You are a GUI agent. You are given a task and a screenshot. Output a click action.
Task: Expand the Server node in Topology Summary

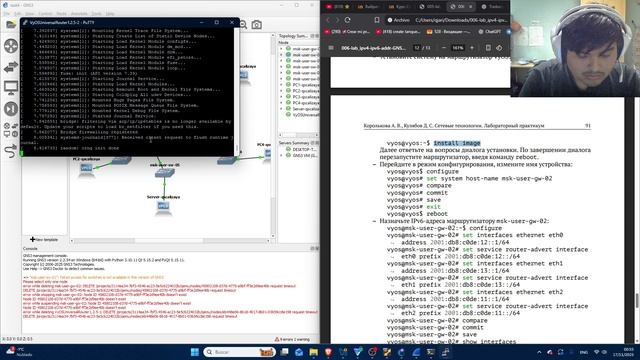(x=281, y=109)
